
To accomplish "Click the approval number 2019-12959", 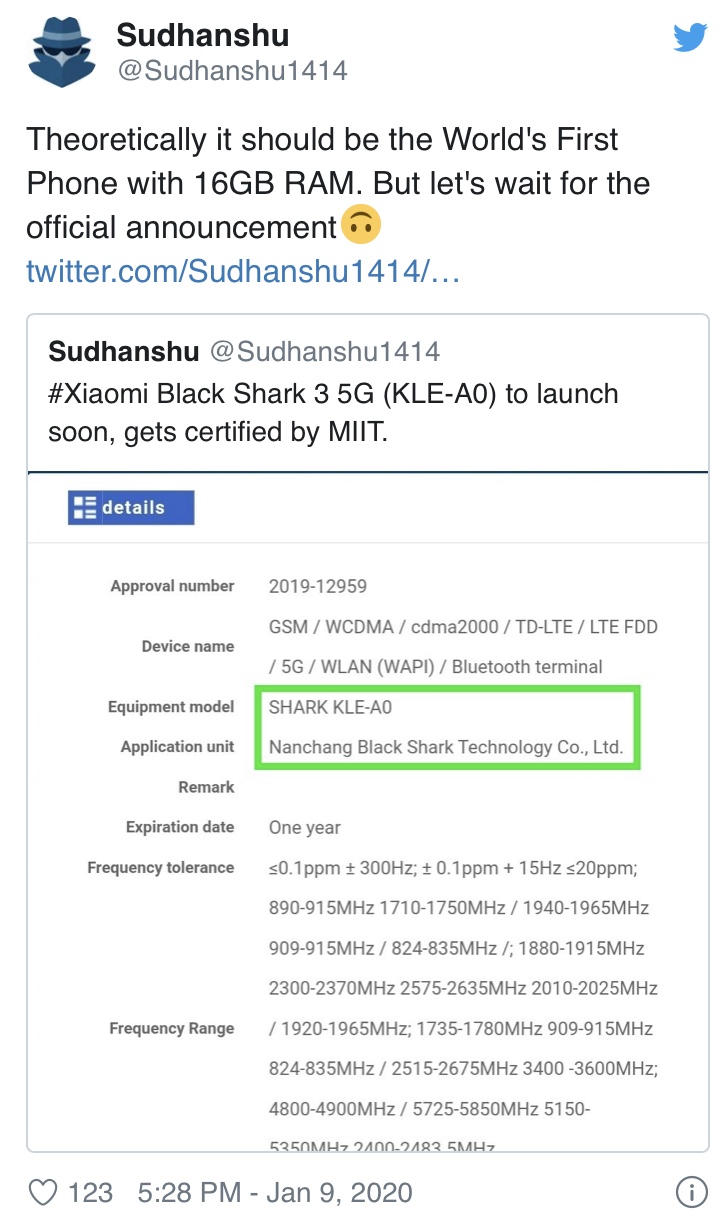I will (x=318, y=586).
